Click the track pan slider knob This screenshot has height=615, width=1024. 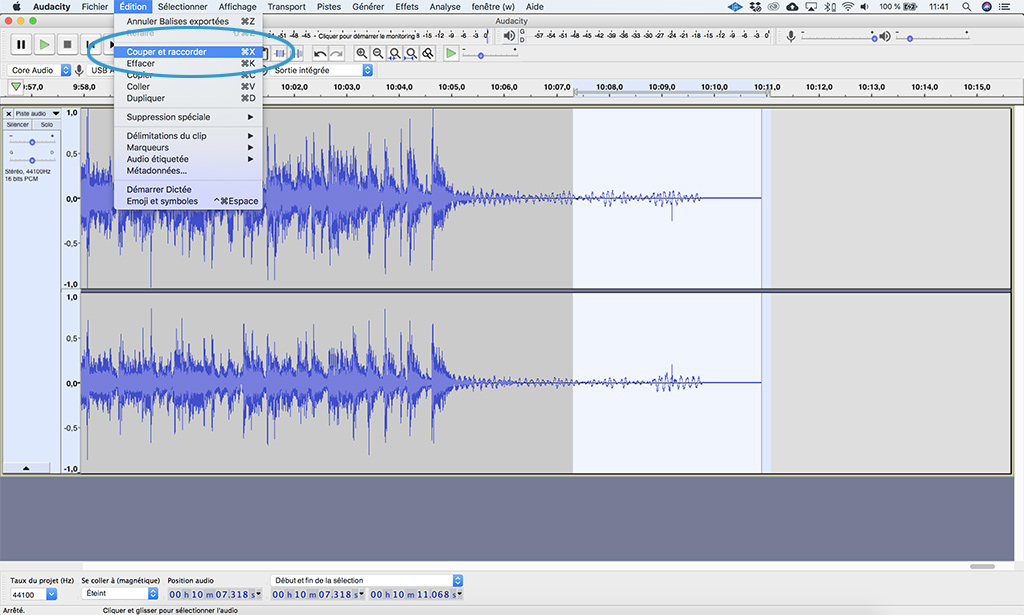pyautogui.click(x=32, y=160)
